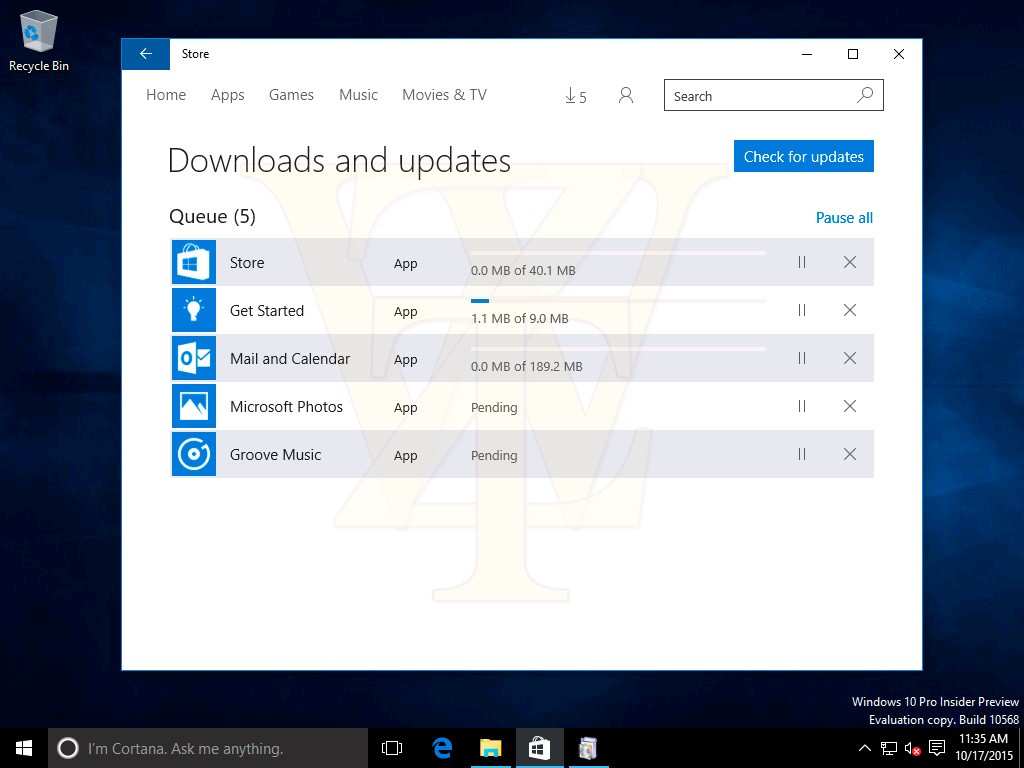This screenshot has width=1024, height=768.
Task: Go to the Movies & TV tab
Action: [x=444, y=95]
